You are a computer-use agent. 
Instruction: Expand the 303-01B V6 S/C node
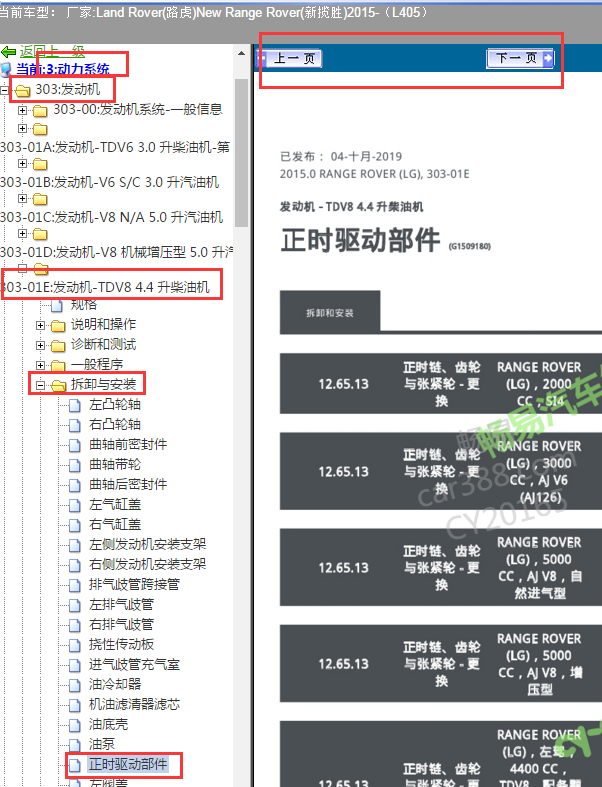click(22, 164)
